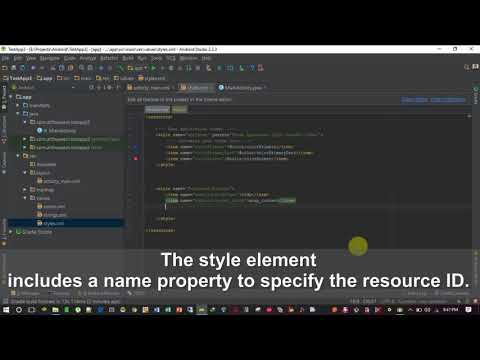Viewport: 480px width, 360px height.
Task: Expand the manifests folder node
Action: 18,105
